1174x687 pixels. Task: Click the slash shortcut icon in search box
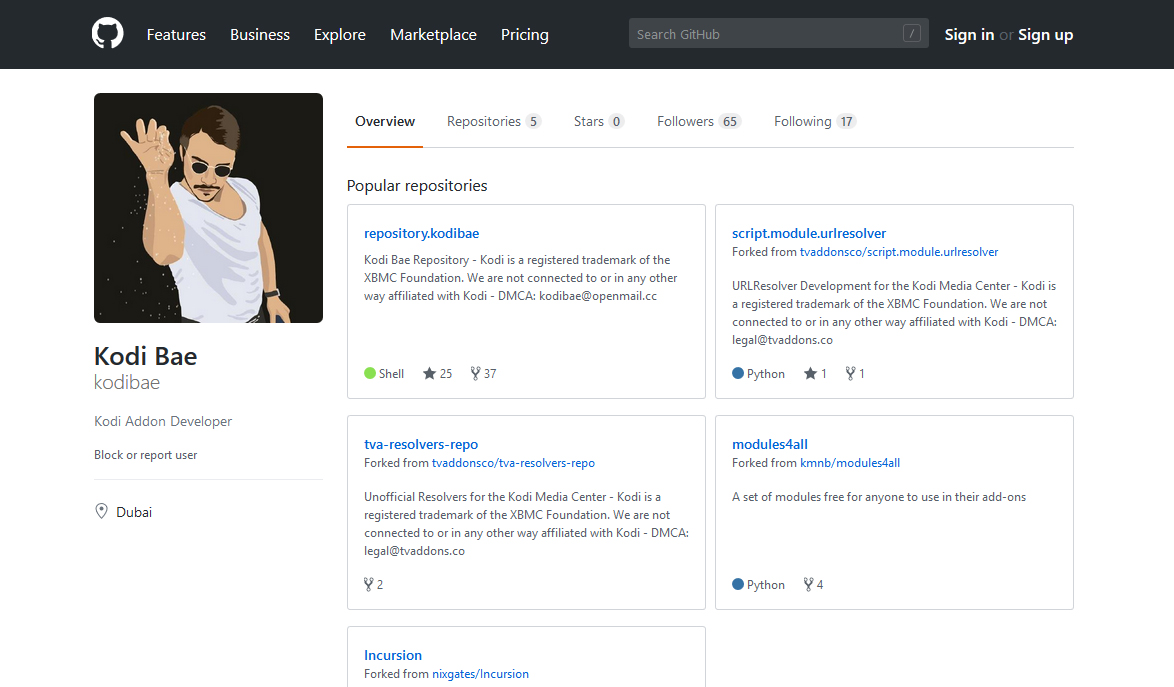pos(911,34)
